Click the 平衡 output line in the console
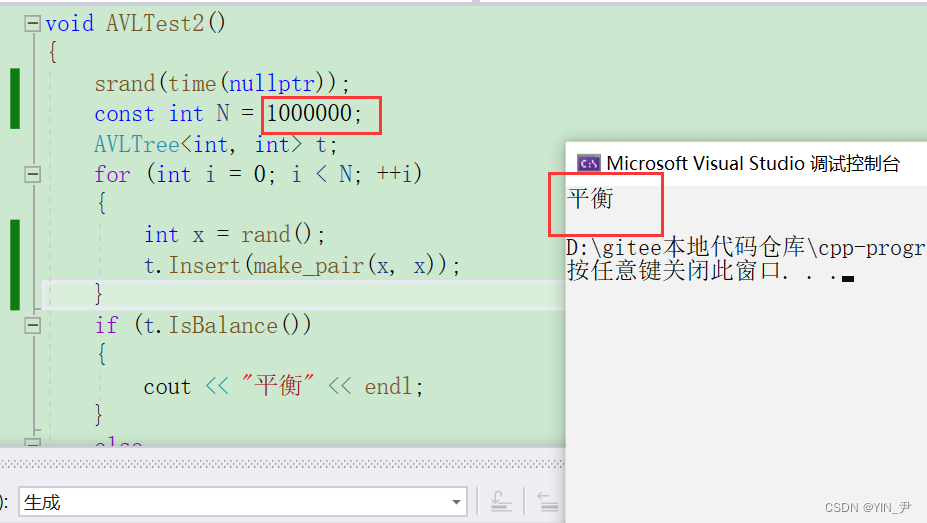The width and height of the screenshot is (927, 523). [x=590, y=199]
